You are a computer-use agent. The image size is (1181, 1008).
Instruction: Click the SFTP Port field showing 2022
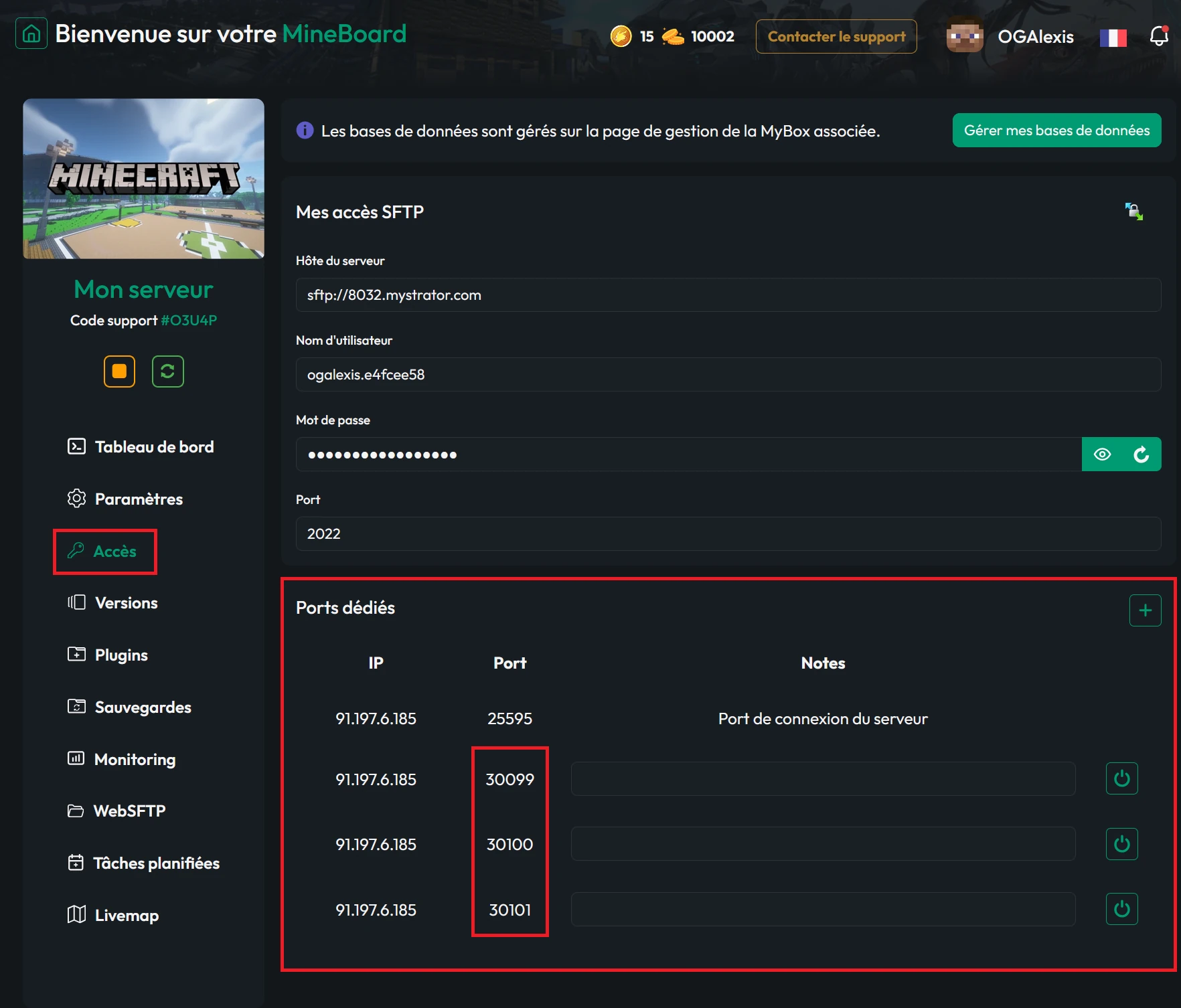point(728,534)
